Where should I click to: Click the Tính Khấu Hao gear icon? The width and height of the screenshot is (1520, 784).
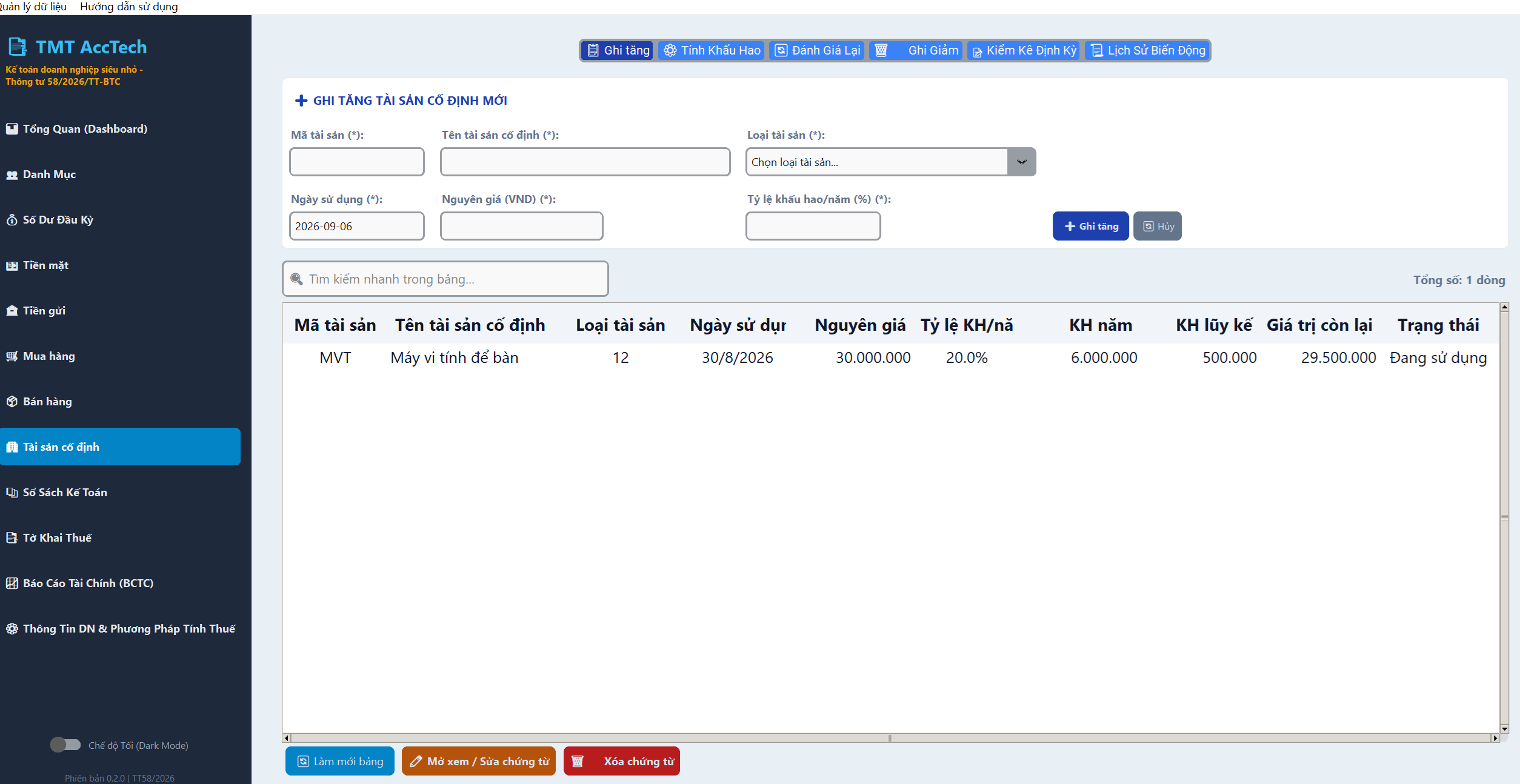tap(670, 50)
